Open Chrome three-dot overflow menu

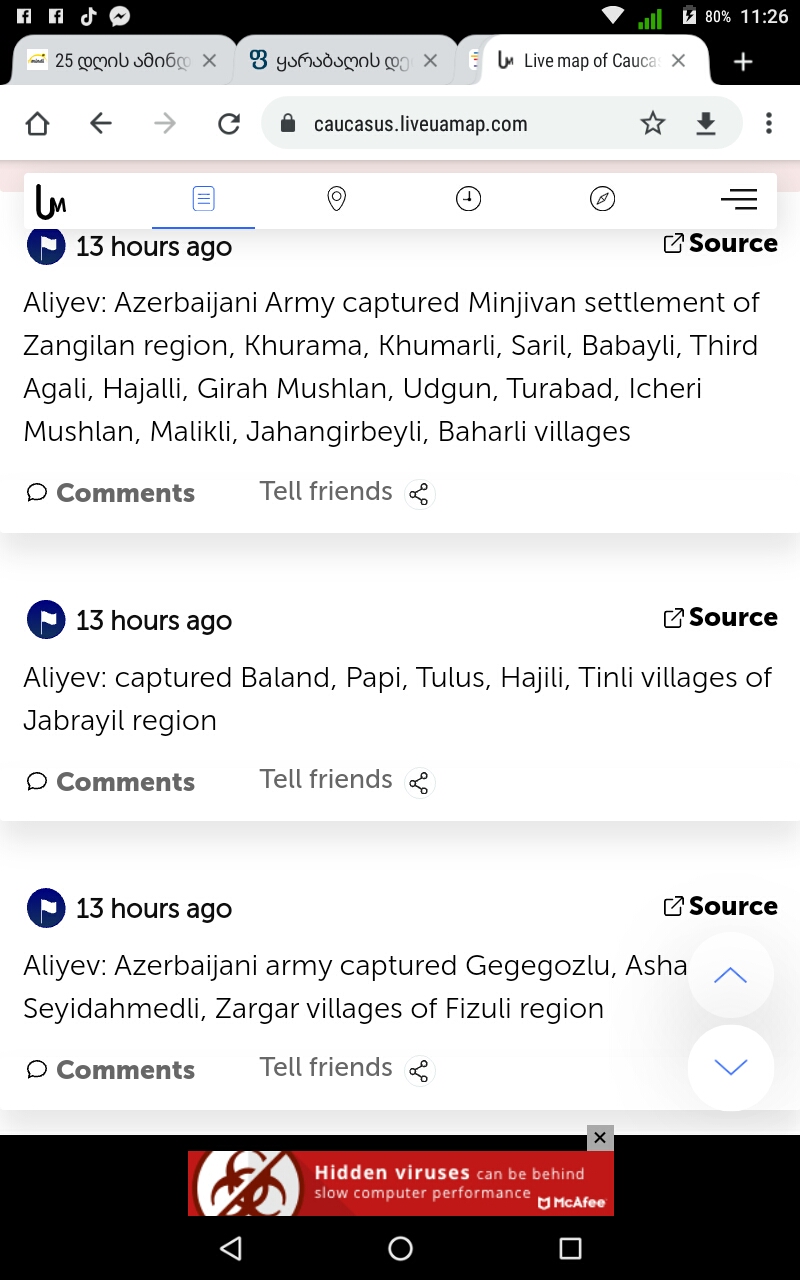(x=768, y=123)
